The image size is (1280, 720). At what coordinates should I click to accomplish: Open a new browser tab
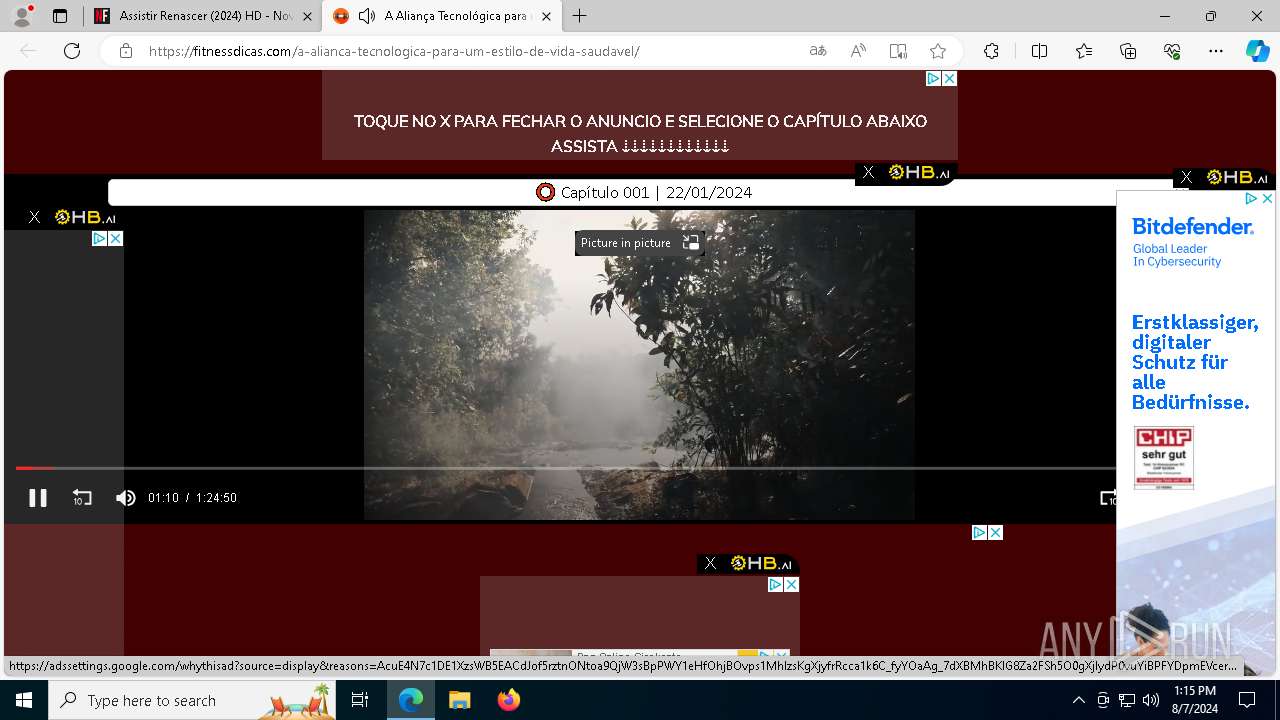579,16
